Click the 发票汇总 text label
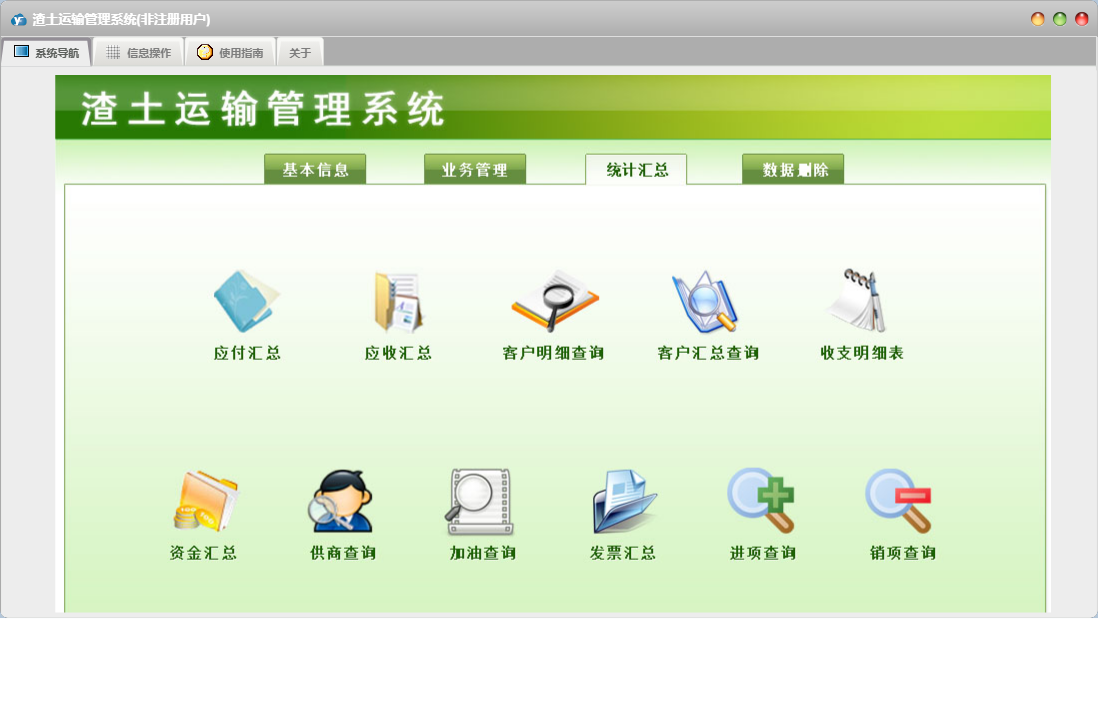The width and height of the screenshot is (1098, 719). click(623, 553)
